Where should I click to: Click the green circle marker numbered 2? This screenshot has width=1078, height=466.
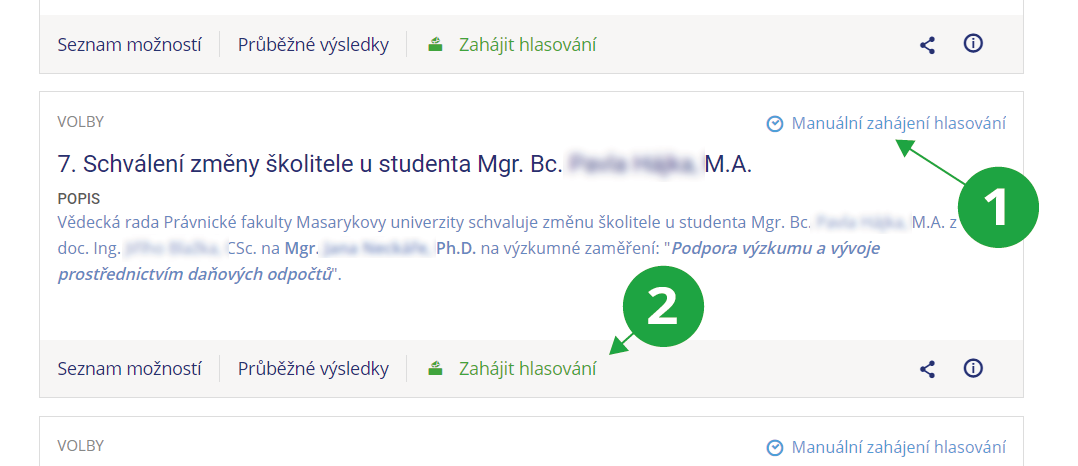point(664,307)
